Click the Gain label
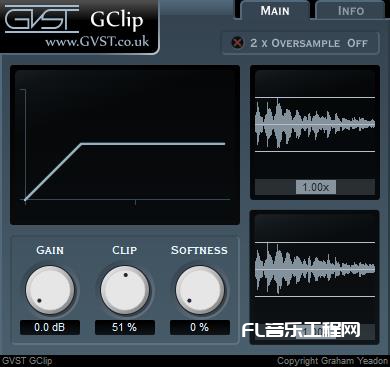 (50, 250)
